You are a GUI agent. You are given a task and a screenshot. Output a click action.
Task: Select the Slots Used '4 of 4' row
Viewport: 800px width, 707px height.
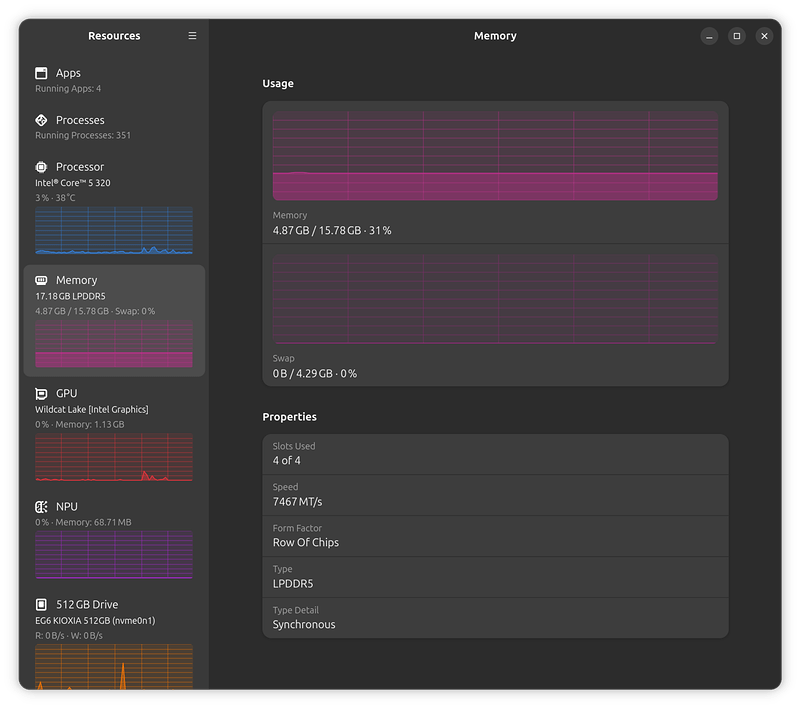point(495,454)
